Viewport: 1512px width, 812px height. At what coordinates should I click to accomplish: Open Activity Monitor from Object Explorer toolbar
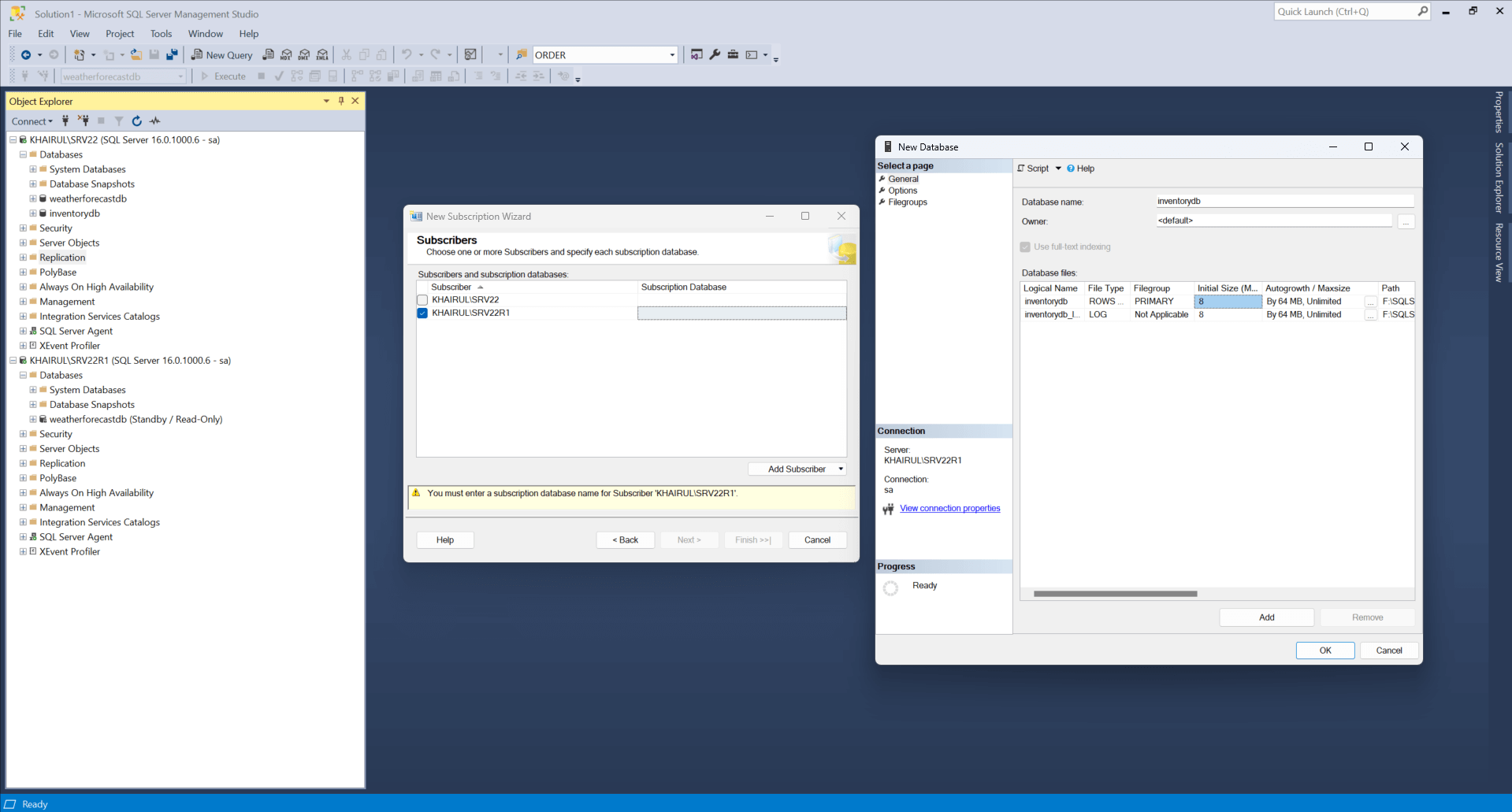click(155, 121)
